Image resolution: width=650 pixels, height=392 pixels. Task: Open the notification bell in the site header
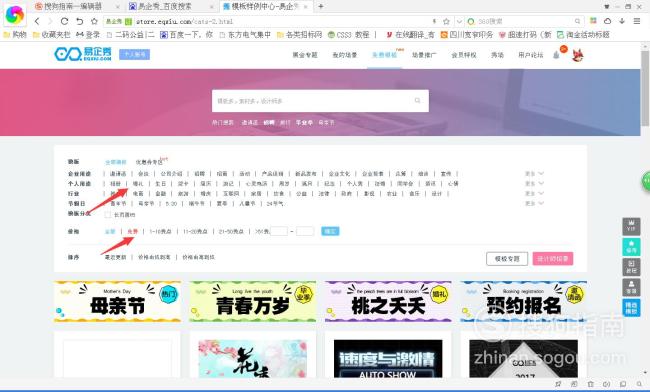click(x=556, y=55)
